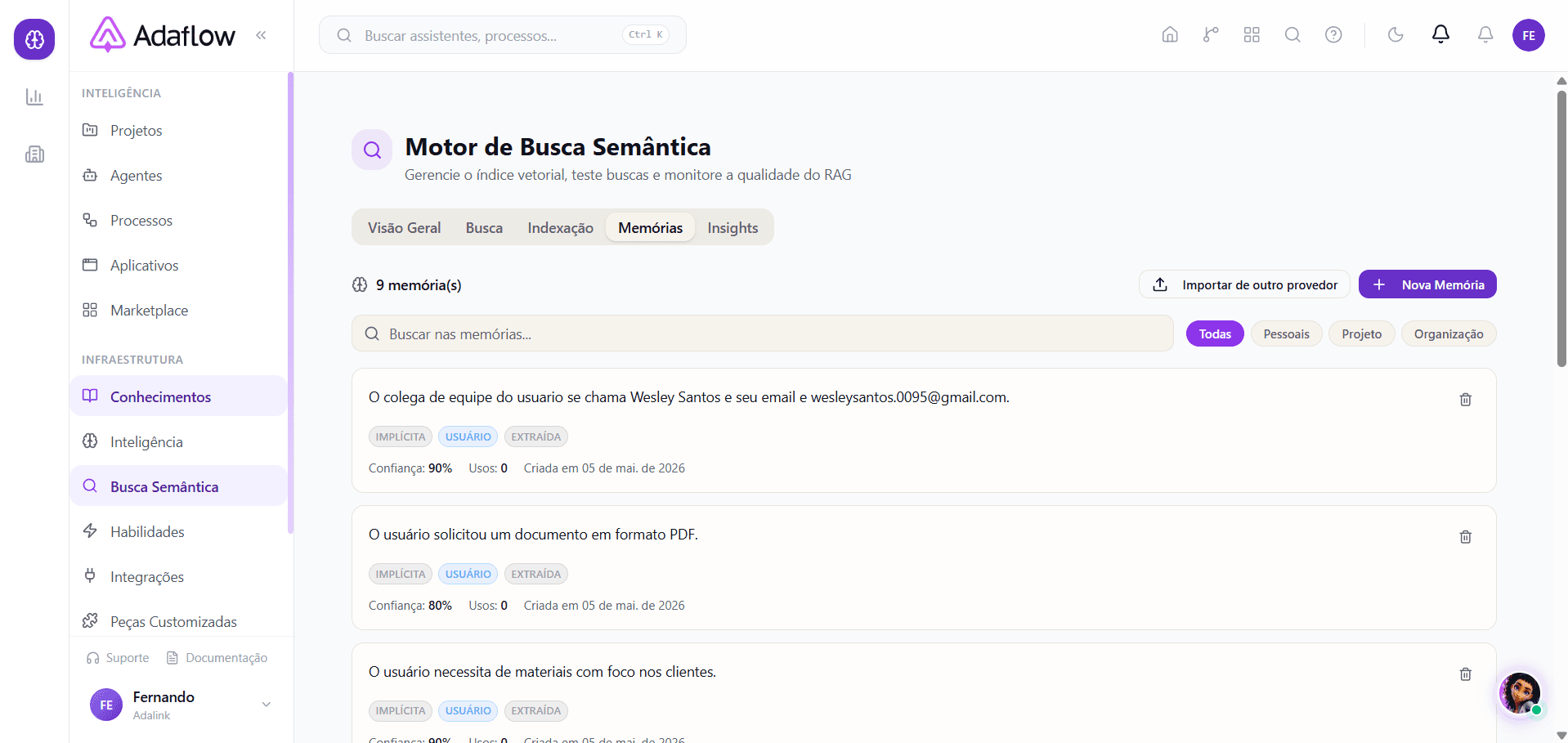Switch to the Insights tab

[x=732, y=227]
